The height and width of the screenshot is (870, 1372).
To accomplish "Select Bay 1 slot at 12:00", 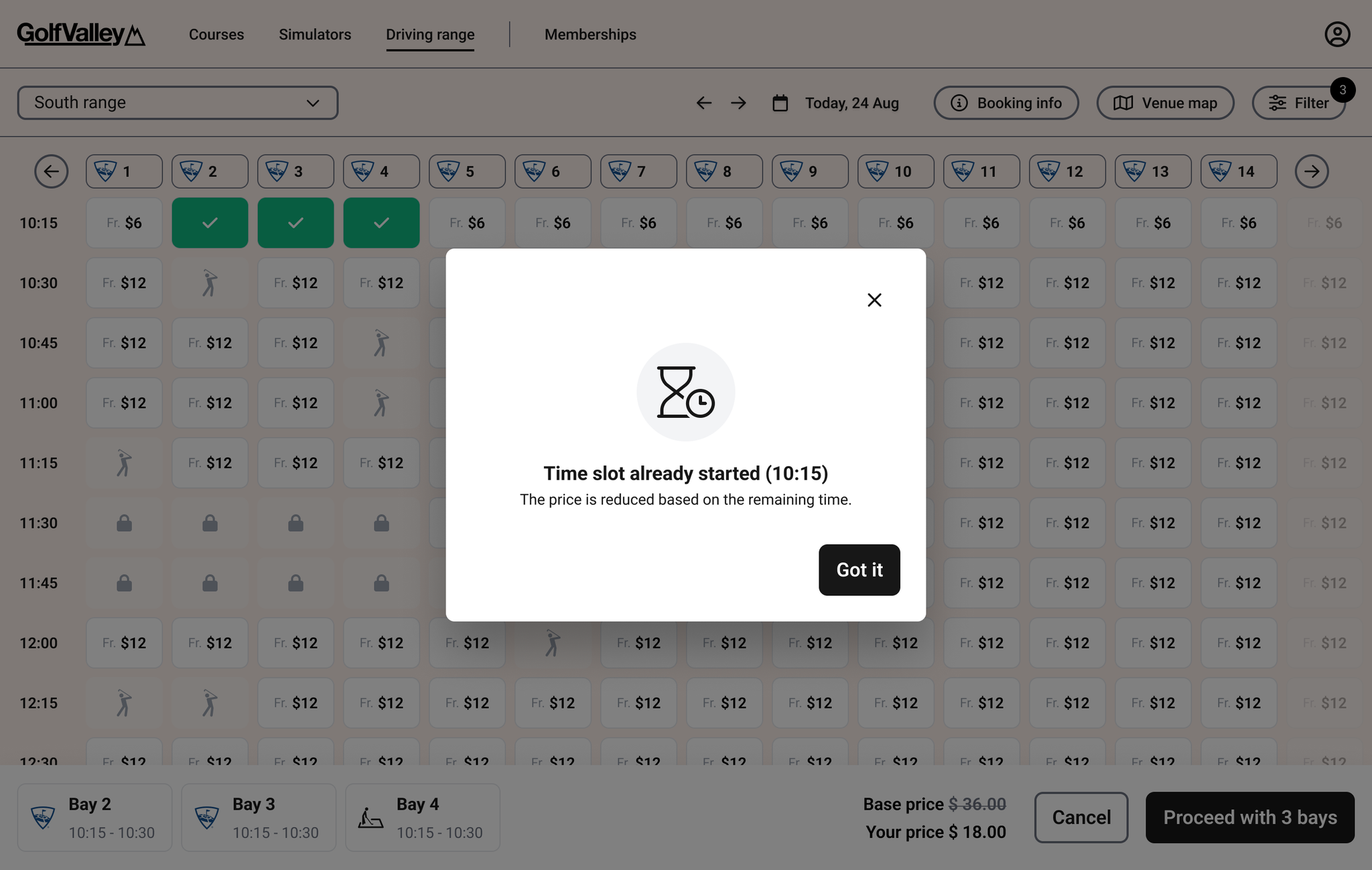I will [x=124, y=643].
